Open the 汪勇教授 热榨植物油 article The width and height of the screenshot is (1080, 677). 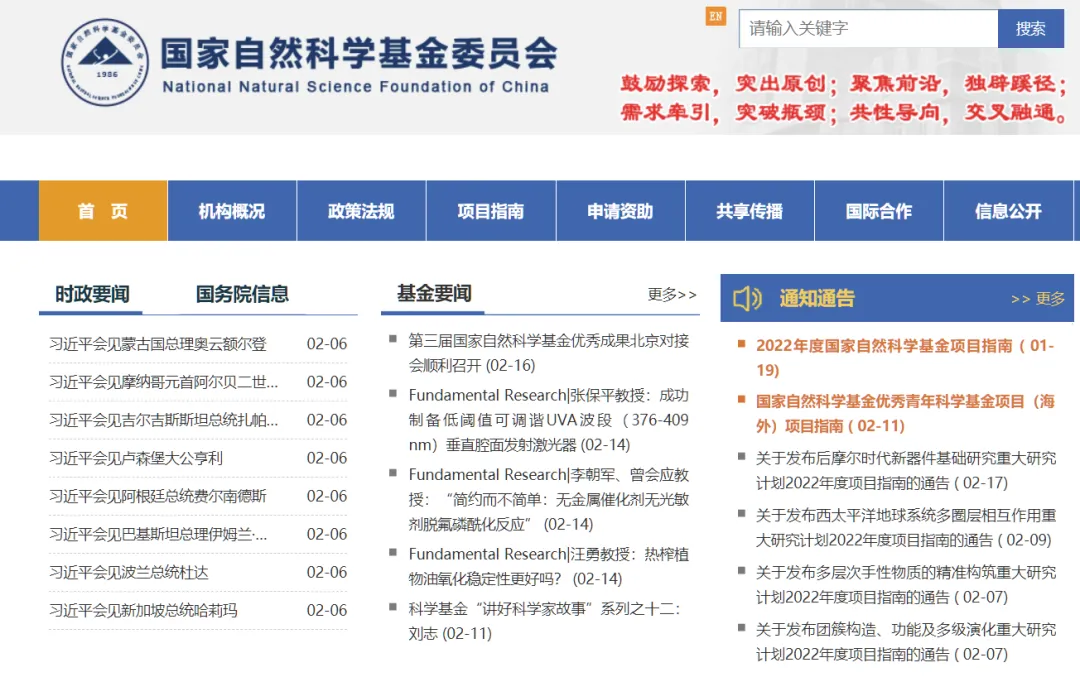tap(549, 566)
